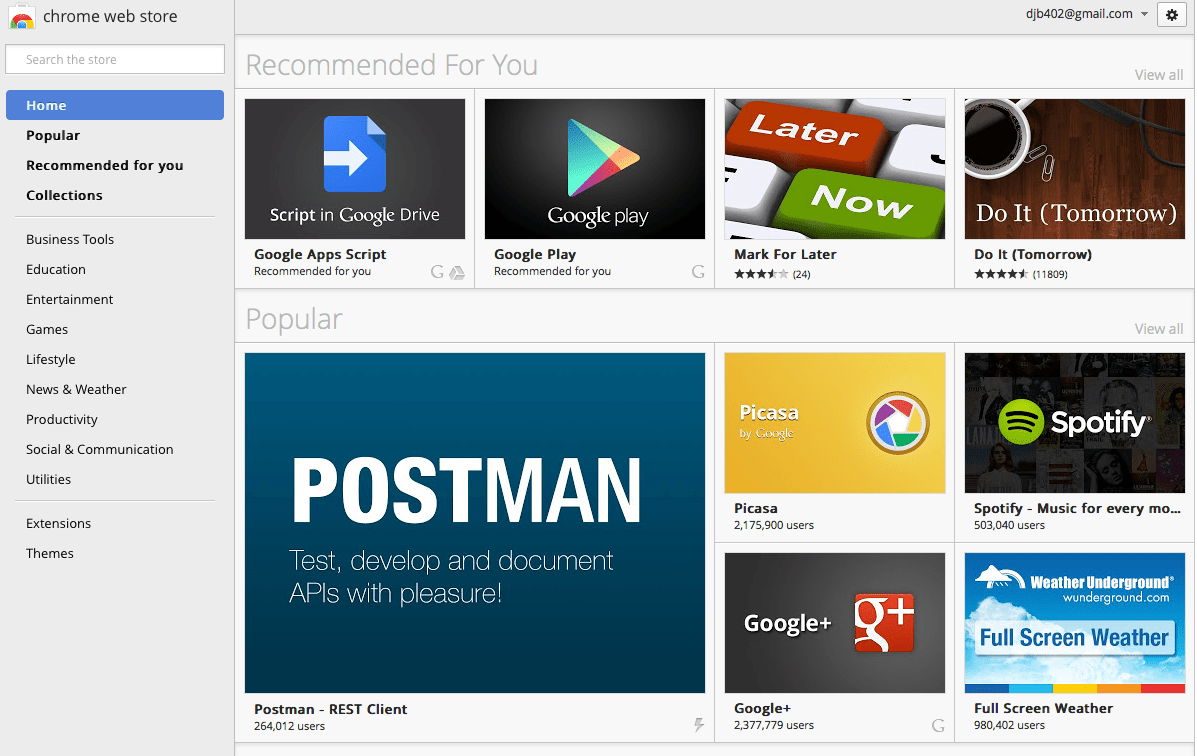Viewport: 1197px width, 756px height.
Task: Click the Picasa pinwheel logo thumbnail
Action: pos(898,422)
